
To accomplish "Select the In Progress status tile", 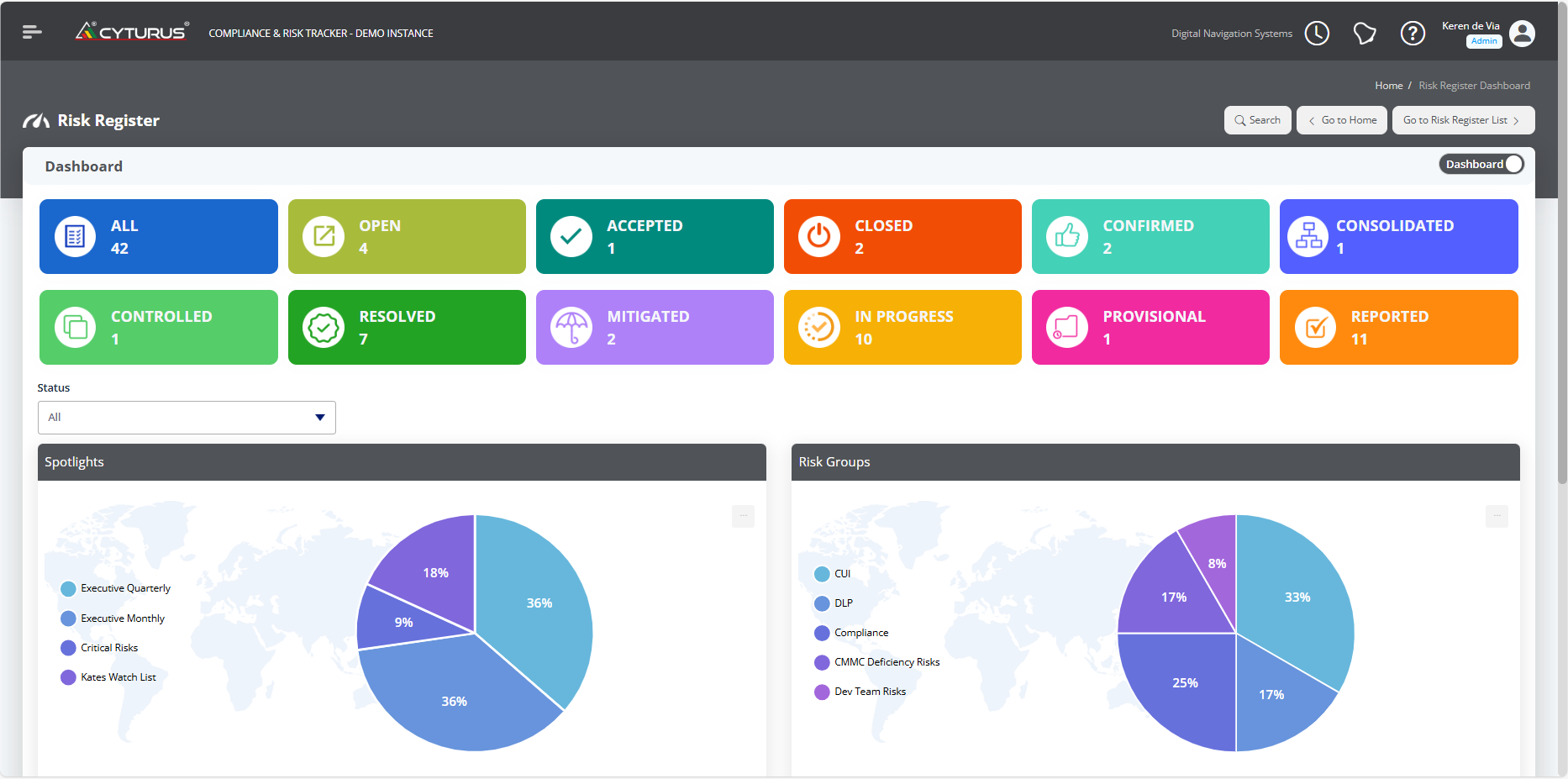I will (902, 328).
